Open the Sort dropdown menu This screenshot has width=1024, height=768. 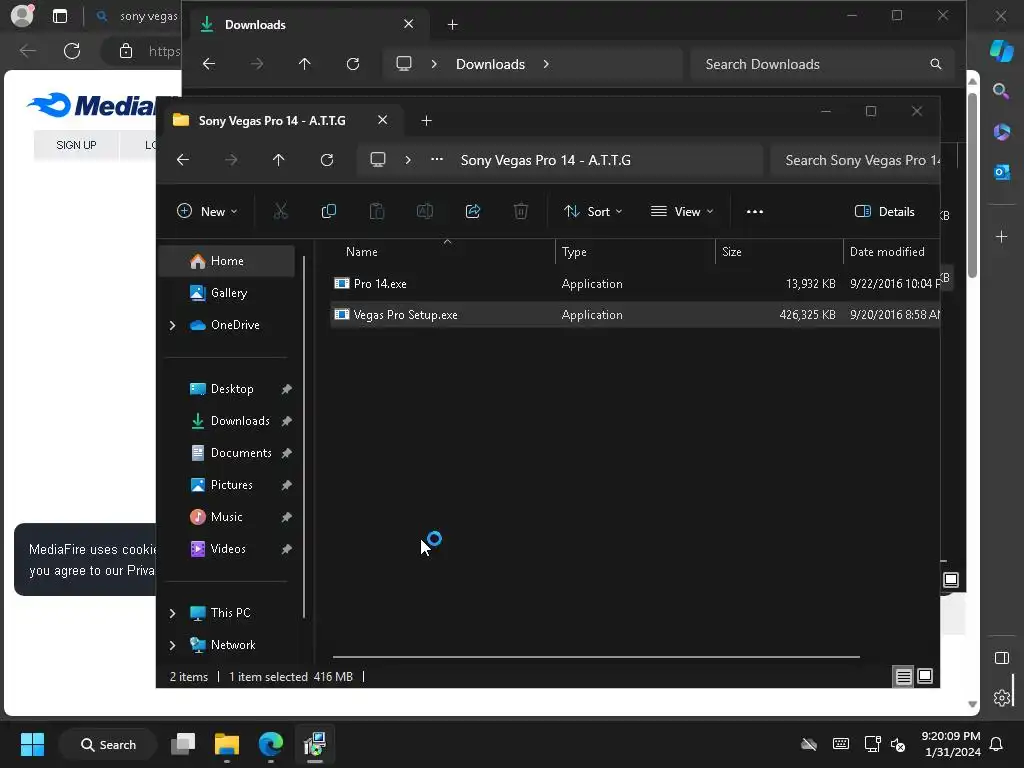593,212
